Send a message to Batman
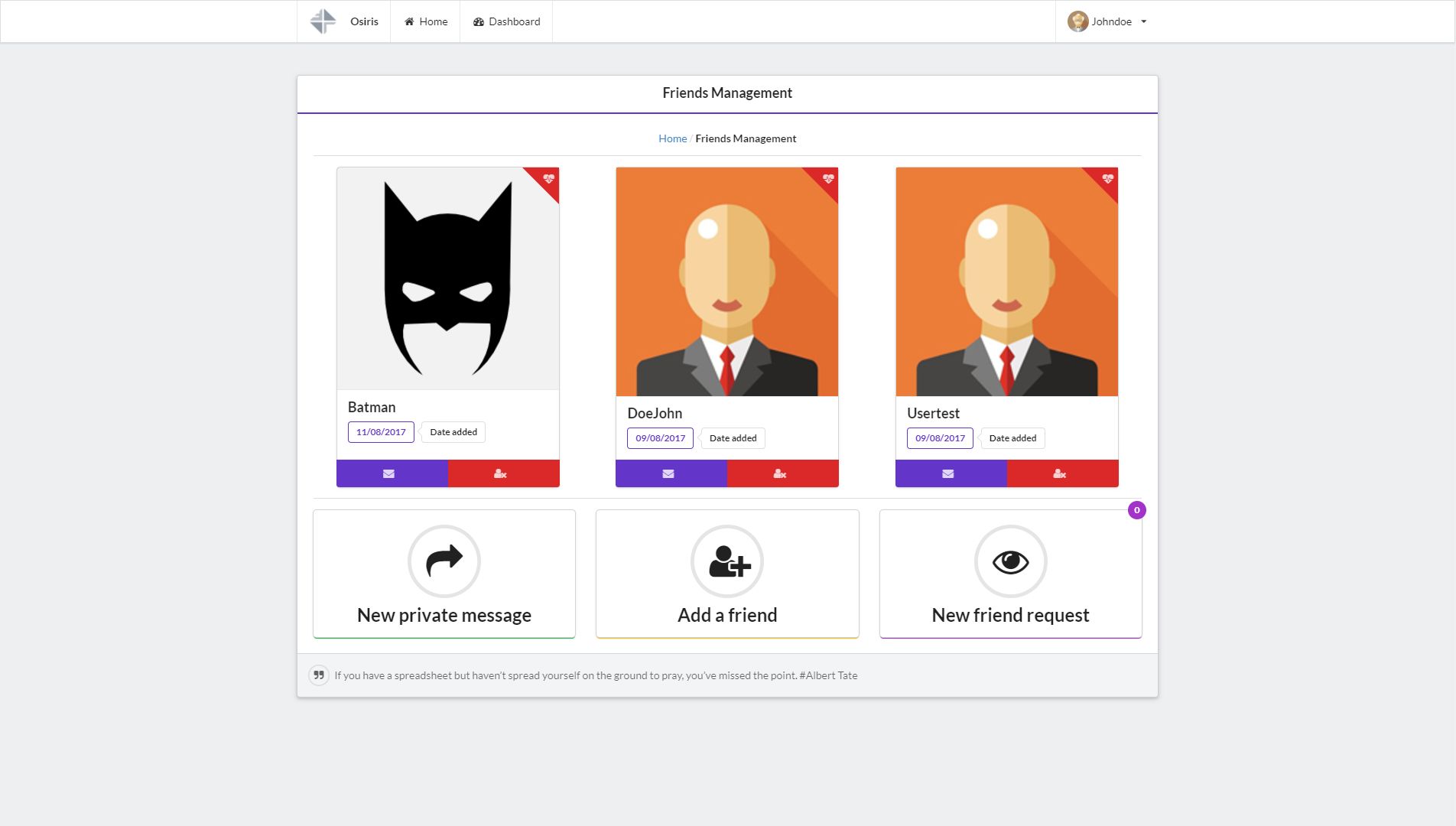1456x826 pixels. pos(392,473)
